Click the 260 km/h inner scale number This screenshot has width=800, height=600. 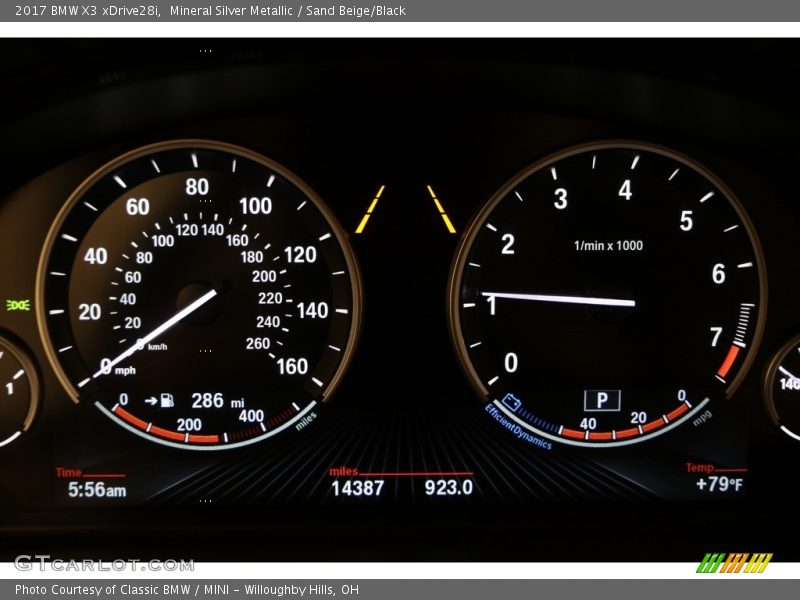tap(258, 343)
